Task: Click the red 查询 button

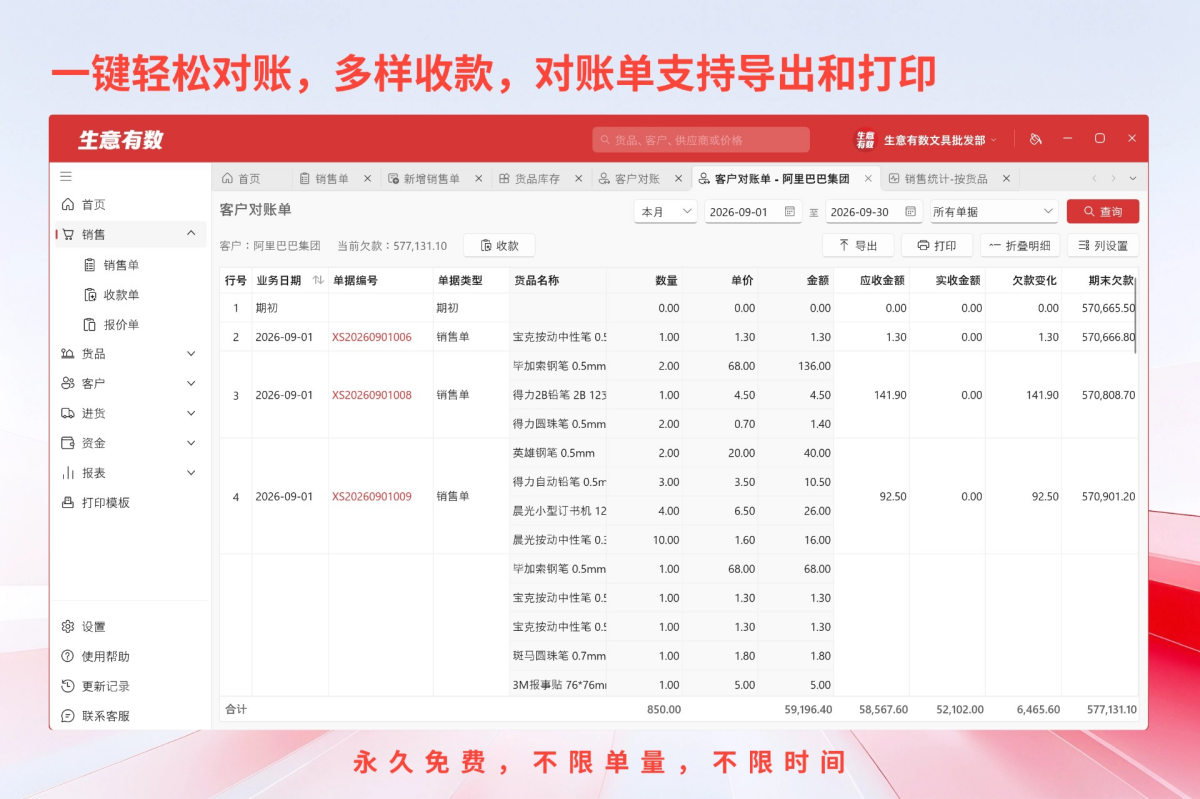Action: (1103, 212)
